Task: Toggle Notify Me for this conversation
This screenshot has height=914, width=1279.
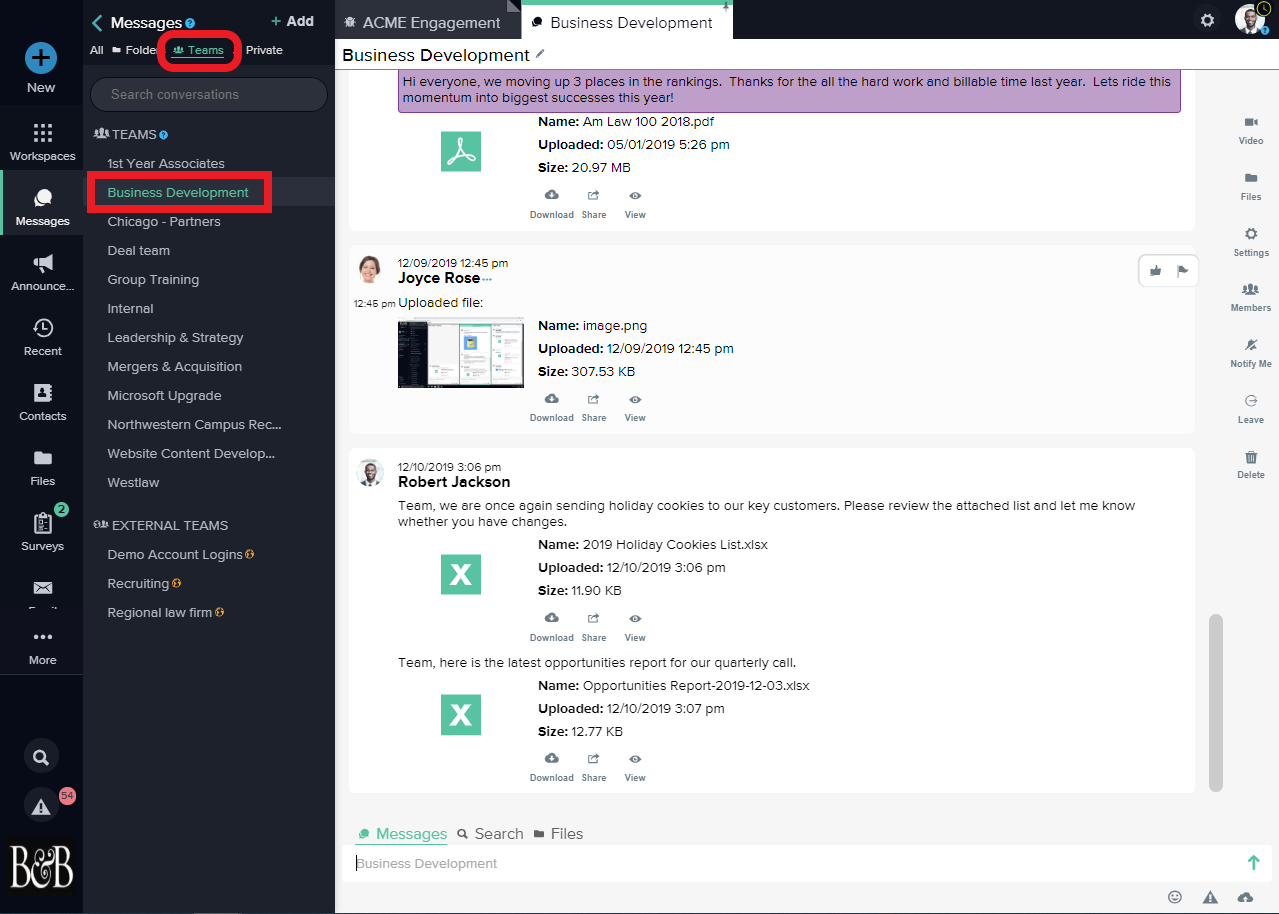Action: [1251, 353]
